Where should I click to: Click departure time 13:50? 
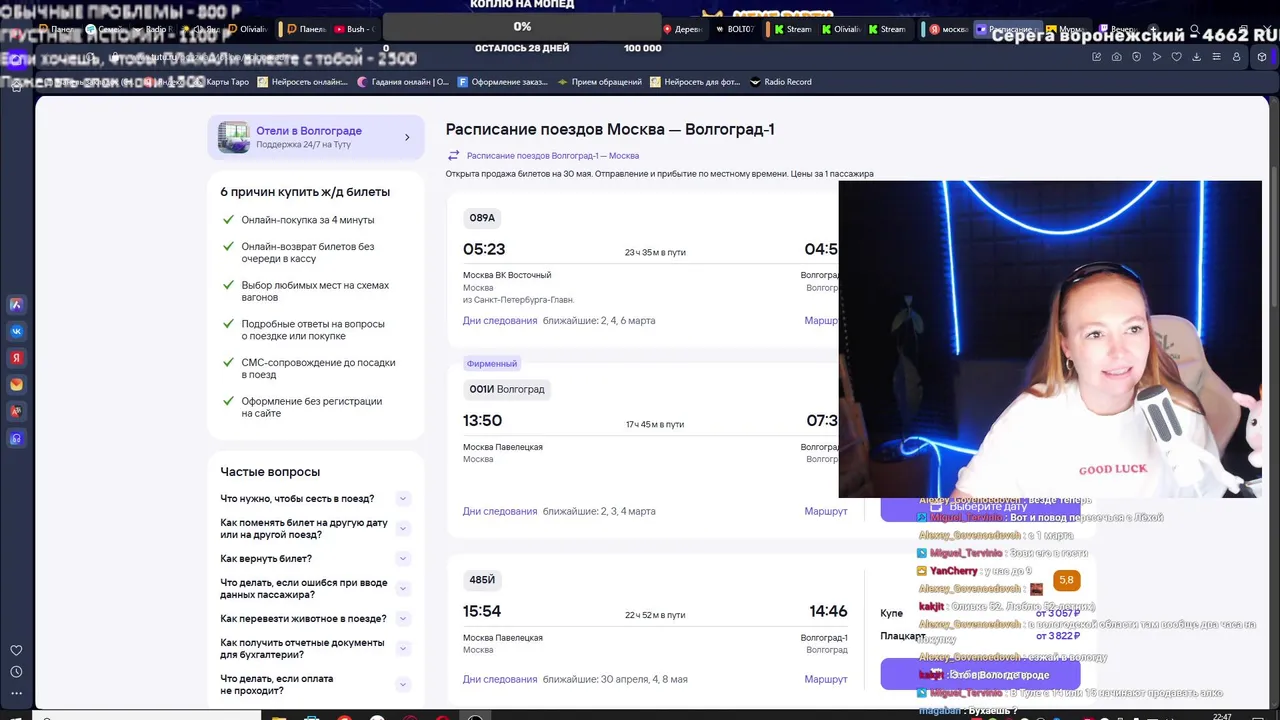click(482, 421)
